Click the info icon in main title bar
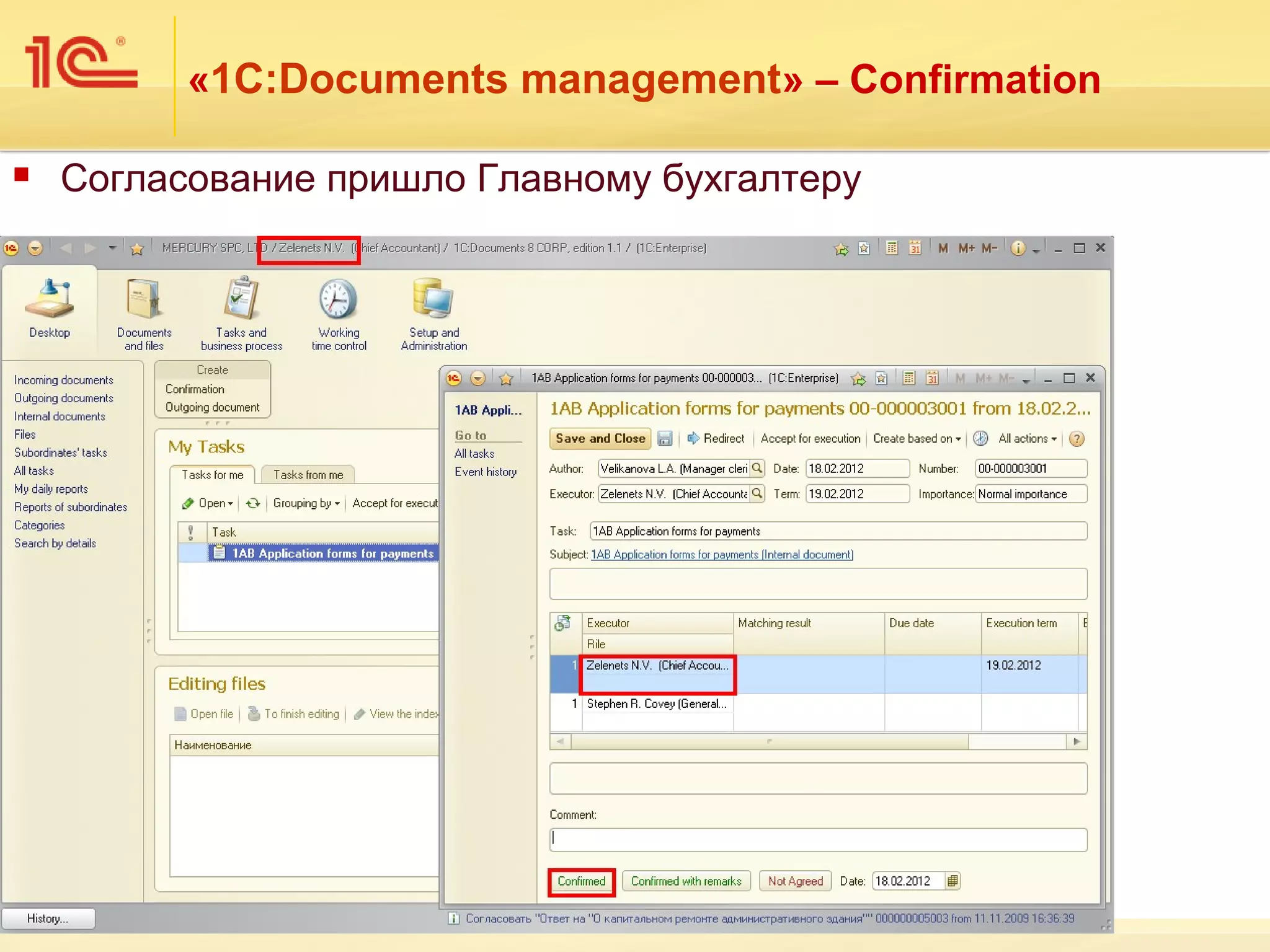This screenshot has width=1270, height=952. tap(1018, 249)
